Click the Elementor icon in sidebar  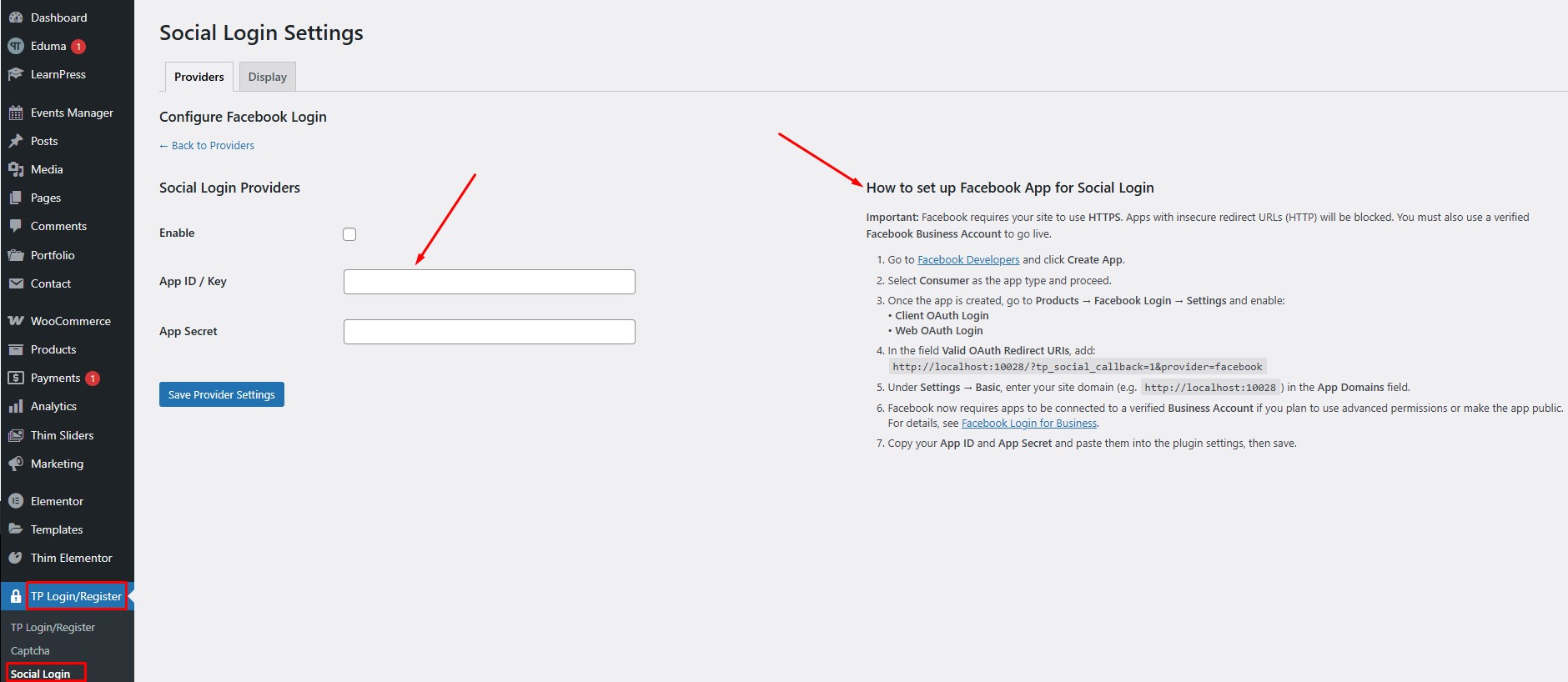click(16, 501)
